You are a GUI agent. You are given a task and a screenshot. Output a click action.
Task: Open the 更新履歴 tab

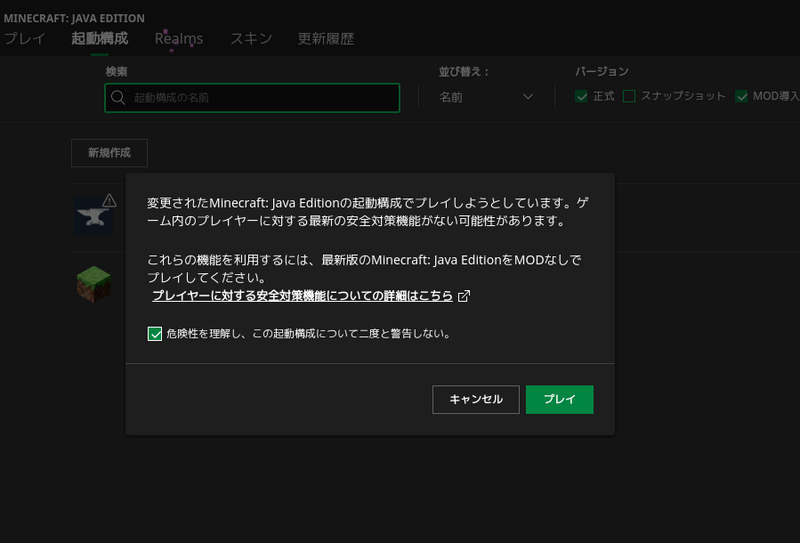tap(326, 39)
